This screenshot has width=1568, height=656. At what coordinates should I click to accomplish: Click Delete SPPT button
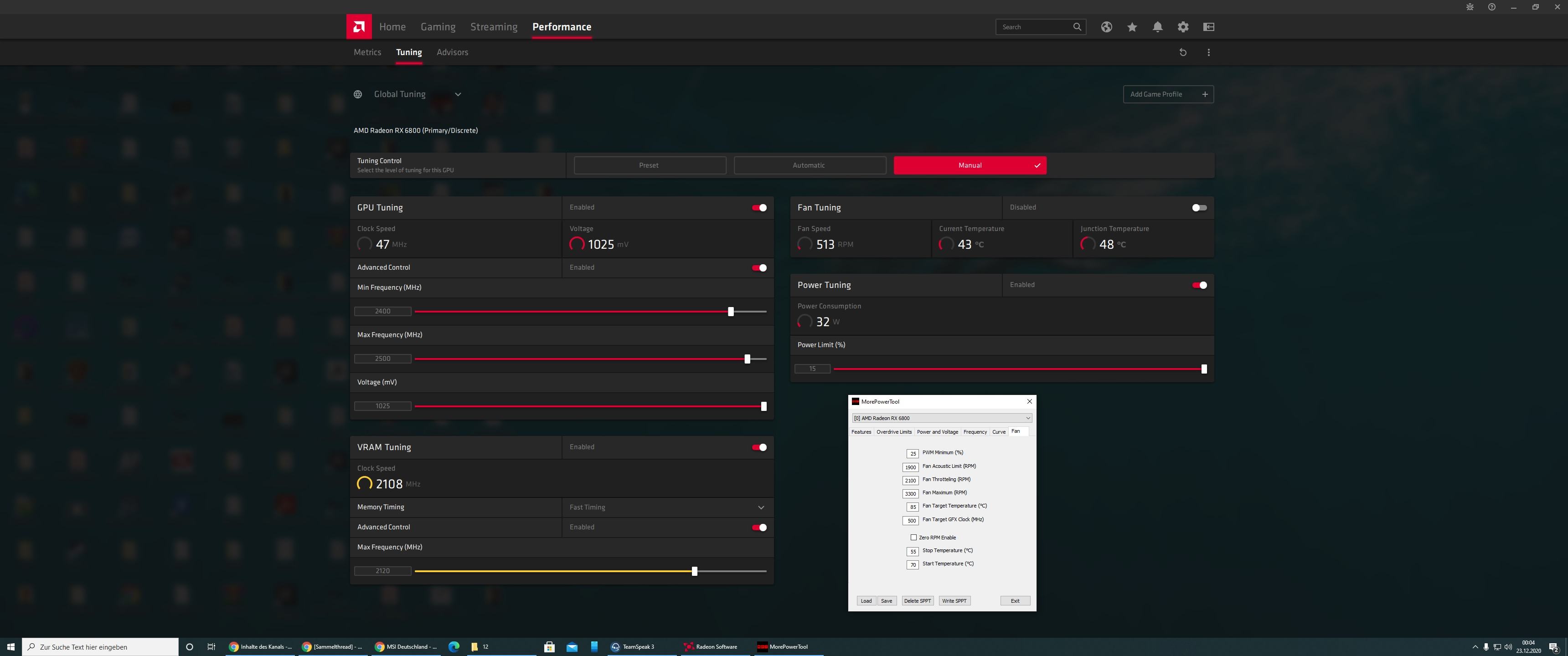pos(917,600)
